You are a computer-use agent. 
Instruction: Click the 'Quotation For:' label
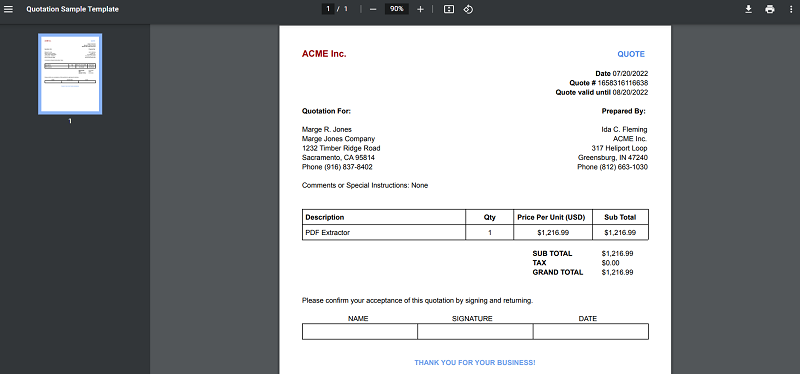(x=327, y=111)
